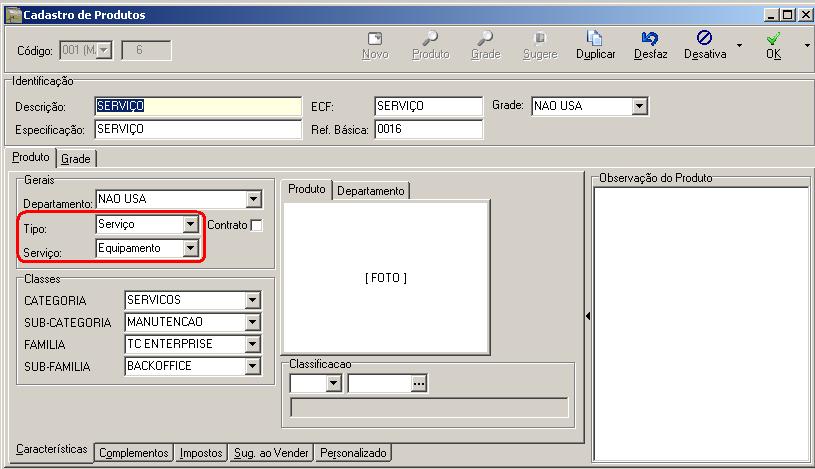Screen dimensions: 815x469
Task: Open the Produto search icon
Action: coord(430,38)
